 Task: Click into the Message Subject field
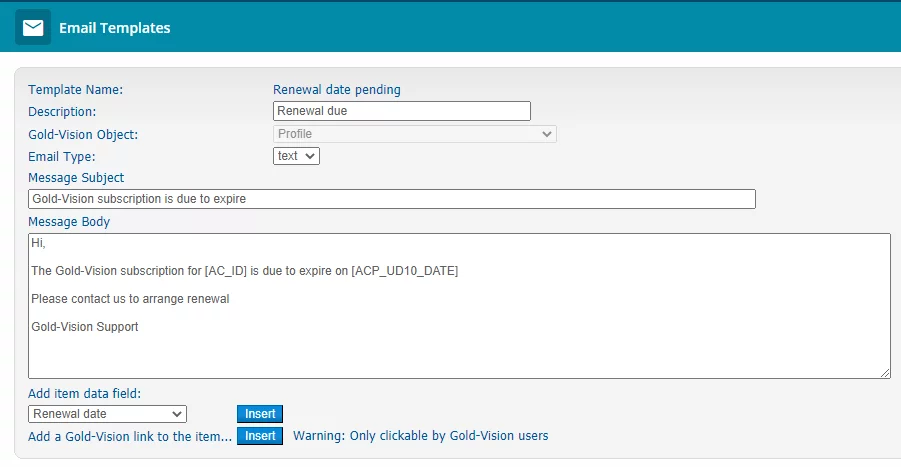tap(392, 199)
